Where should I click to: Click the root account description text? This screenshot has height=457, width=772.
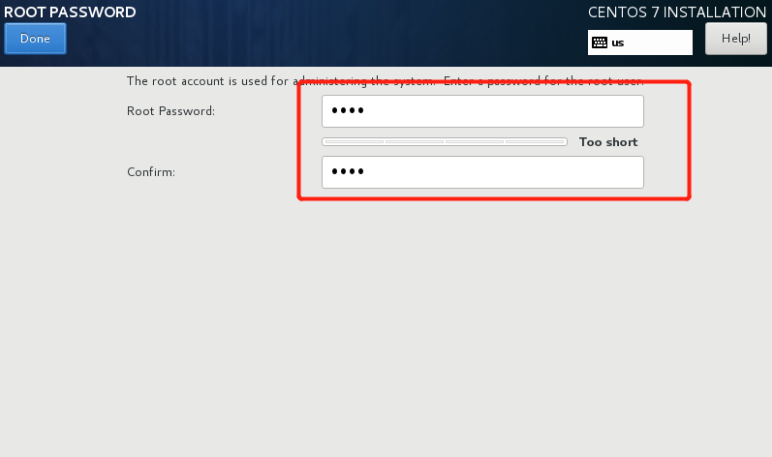(x=385, y=81)
